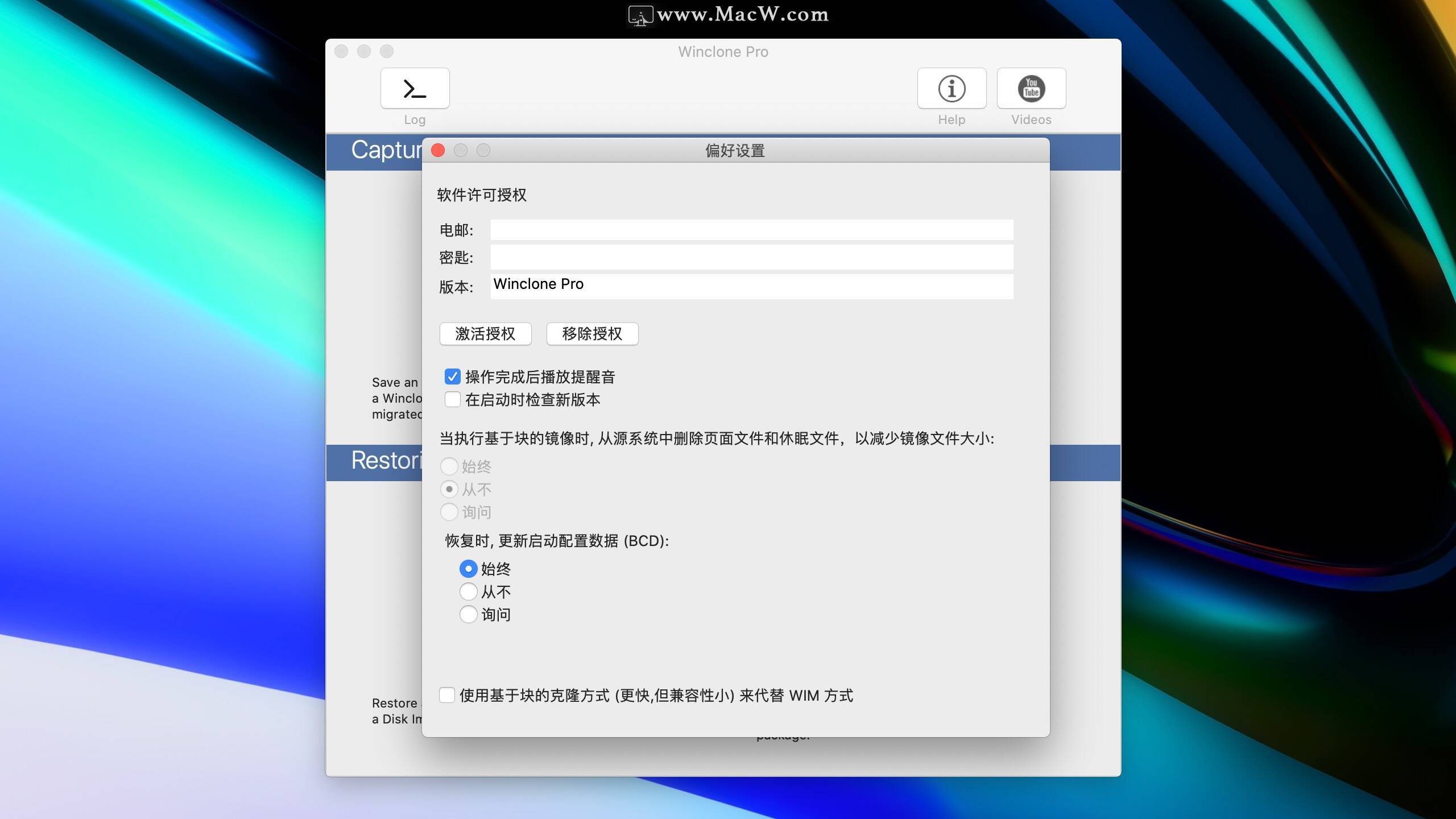Open the Help info icon
Viewport: 1456px width, 819px height.
[x=952, y=88]
